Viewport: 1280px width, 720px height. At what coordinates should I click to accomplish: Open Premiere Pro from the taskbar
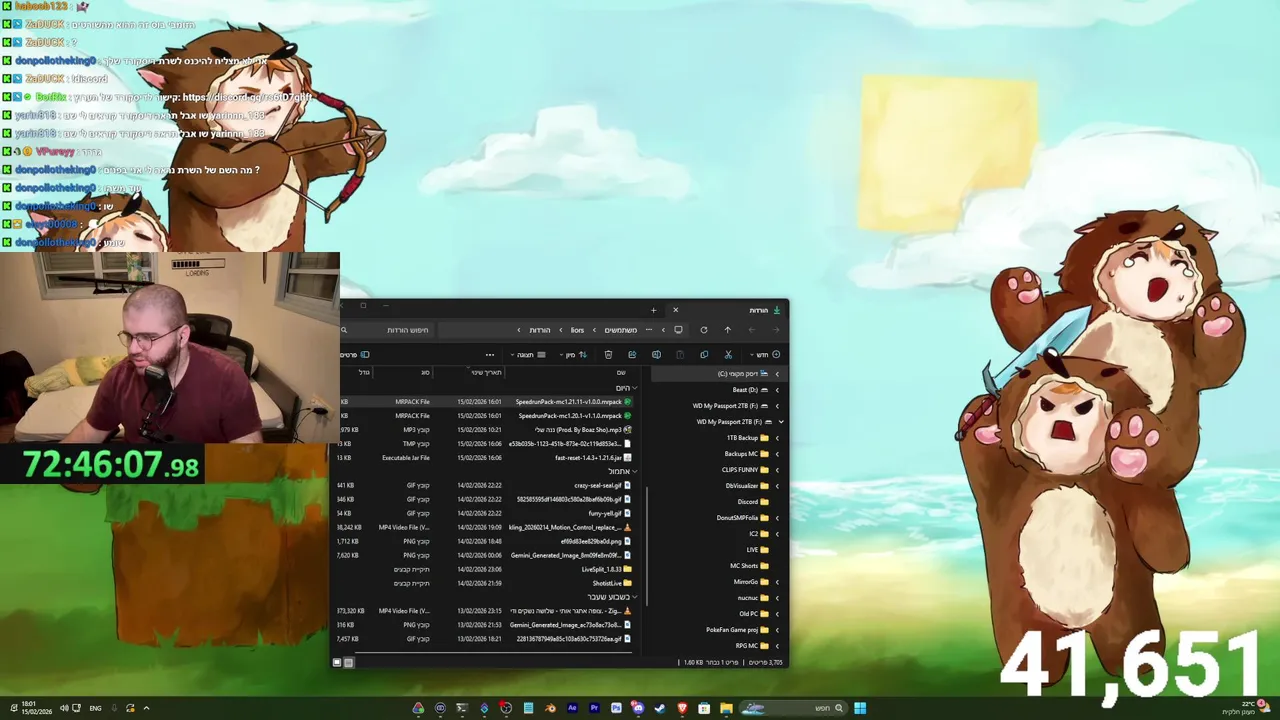point(594,708)
